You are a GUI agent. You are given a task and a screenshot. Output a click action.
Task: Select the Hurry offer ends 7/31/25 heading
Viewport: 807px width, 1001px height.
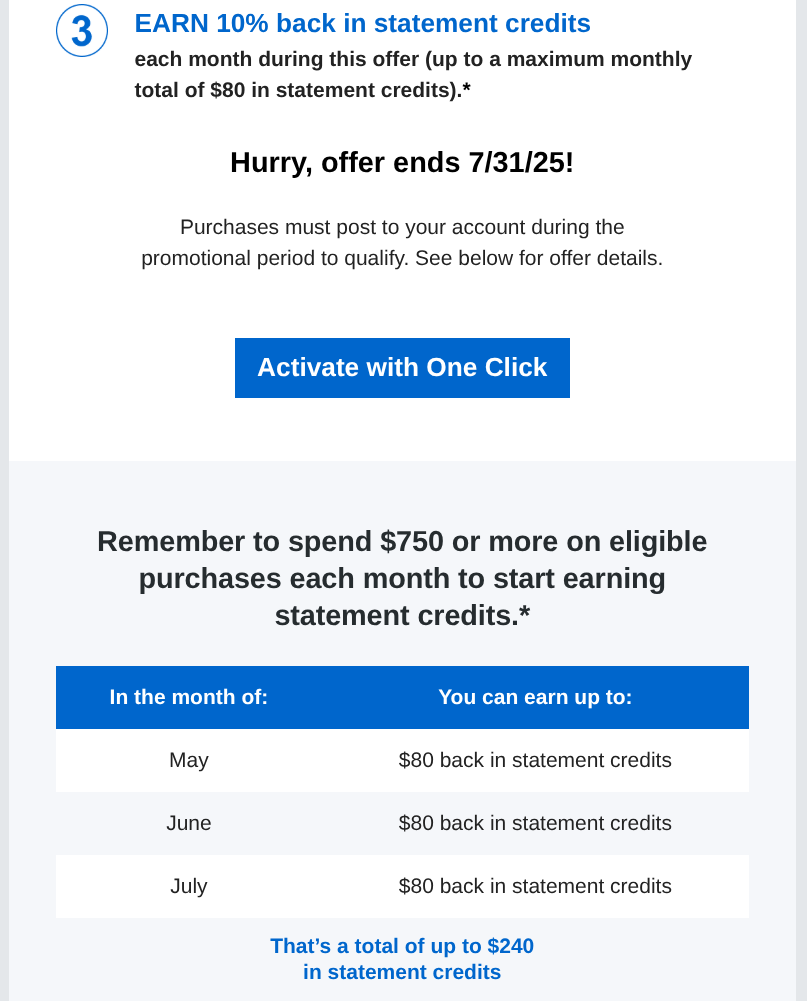point(402,162)
